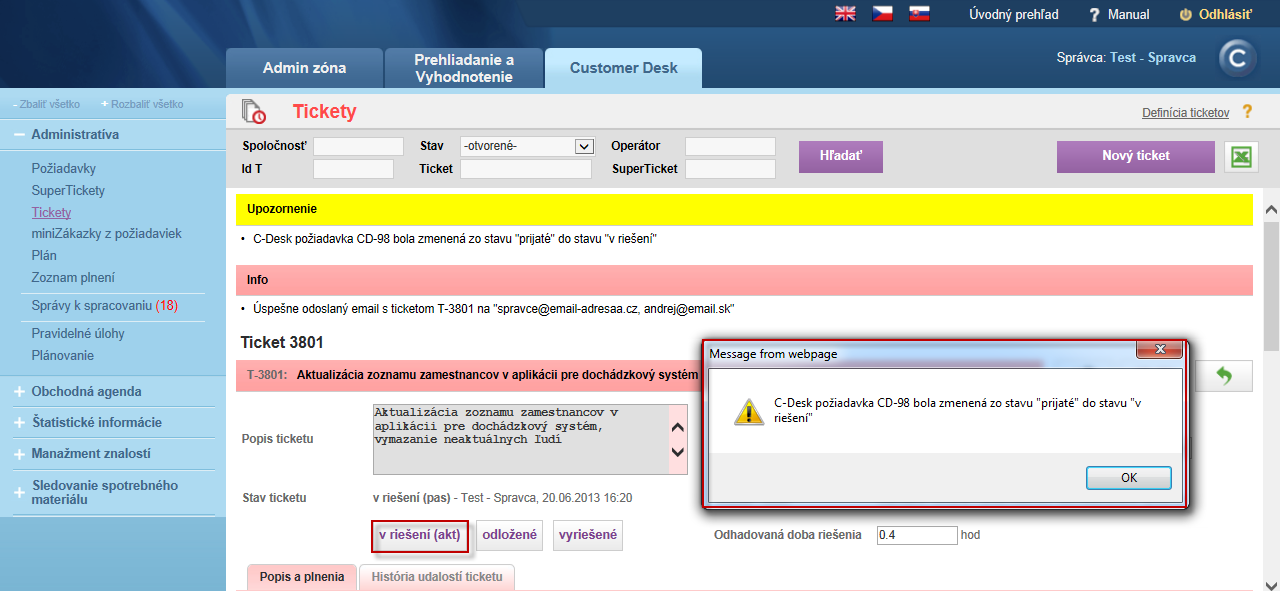Open the Manual link

(1129, 15)
